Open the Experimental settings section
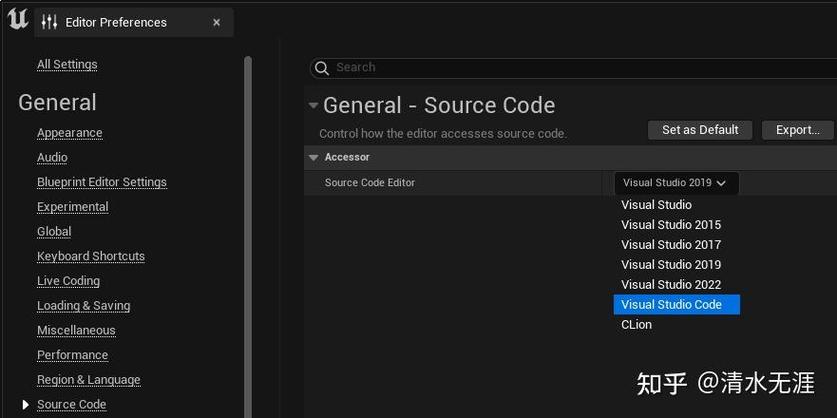Image resolution: width=837 pixels, height=418 pixels. pos(73,207)
